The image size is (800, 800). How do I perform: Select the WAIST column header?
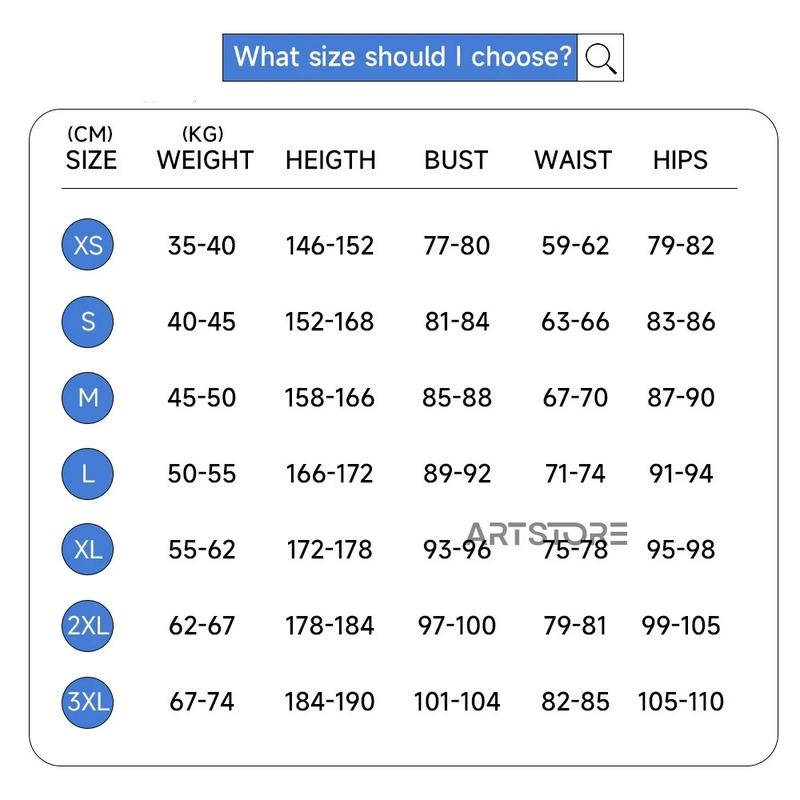tap(573, 160)
